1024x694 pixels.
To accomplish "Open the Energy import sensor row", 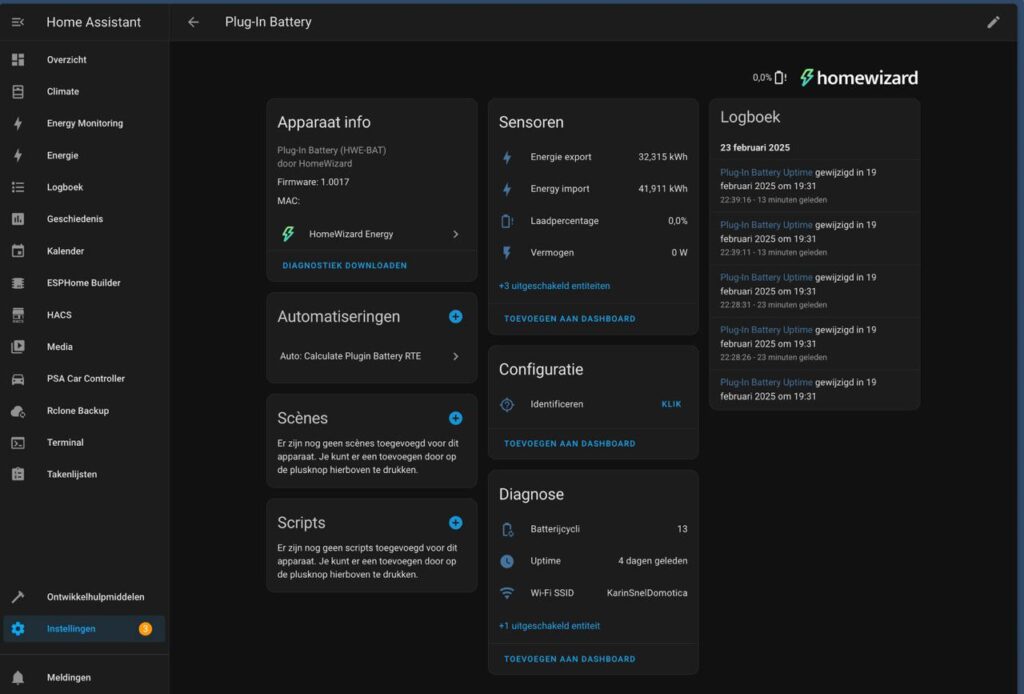I will click(593, 189).
